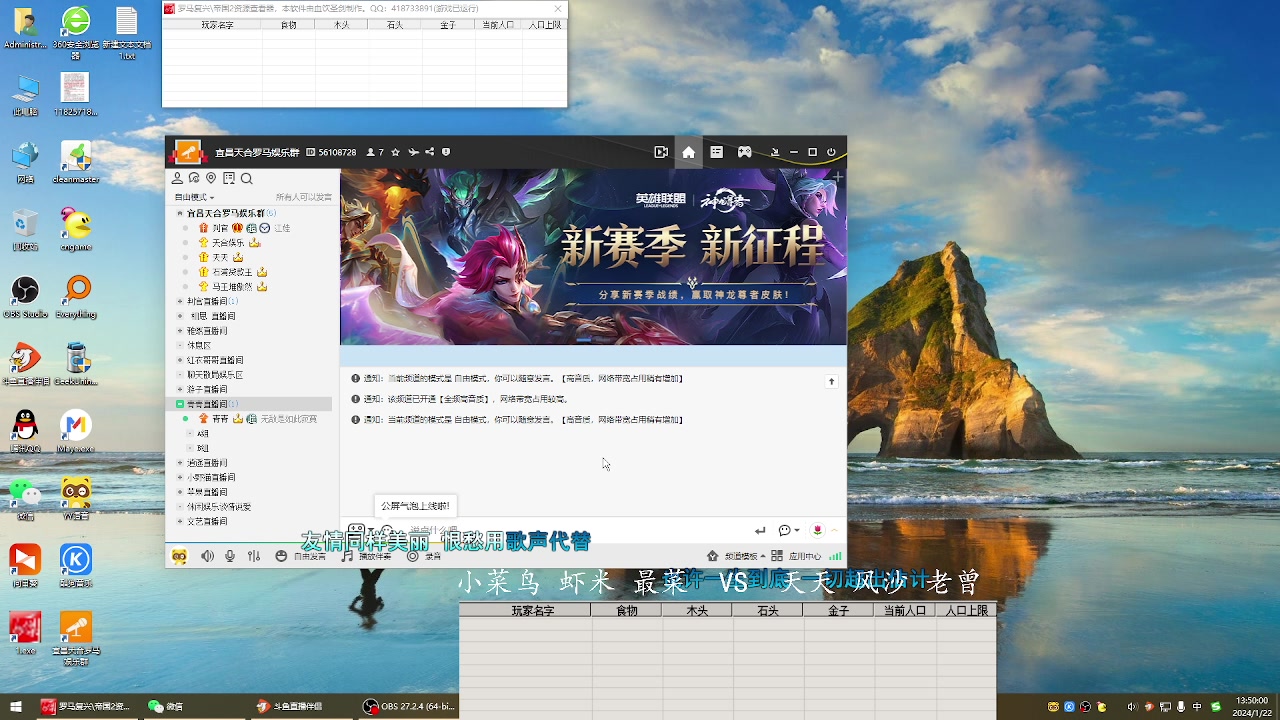1280x720 pixels.
Task: Click the shield report icon in header
Action: tap(446, 152)
